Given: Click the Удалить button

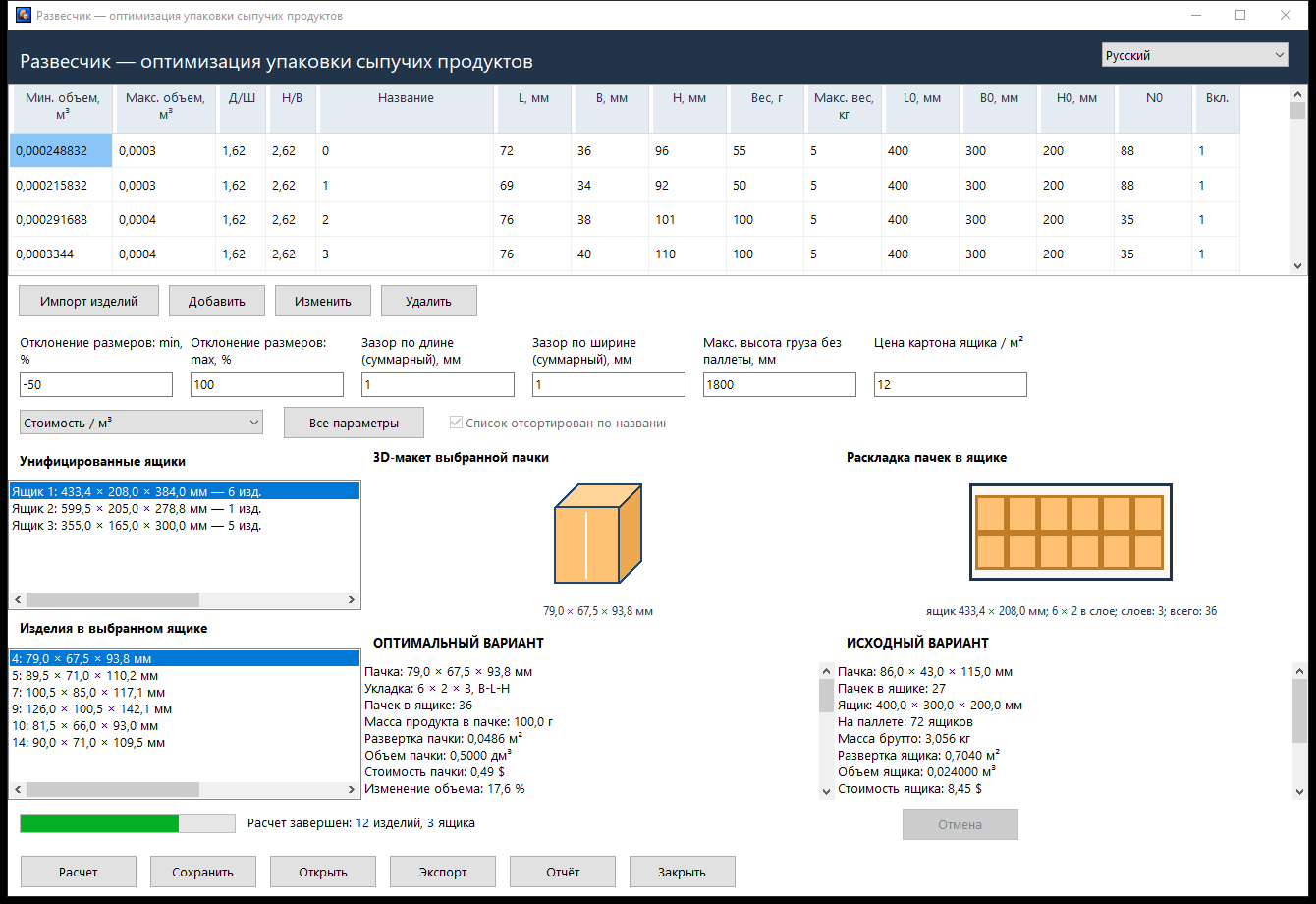Looking at the screenshot, I should [429, 301].
